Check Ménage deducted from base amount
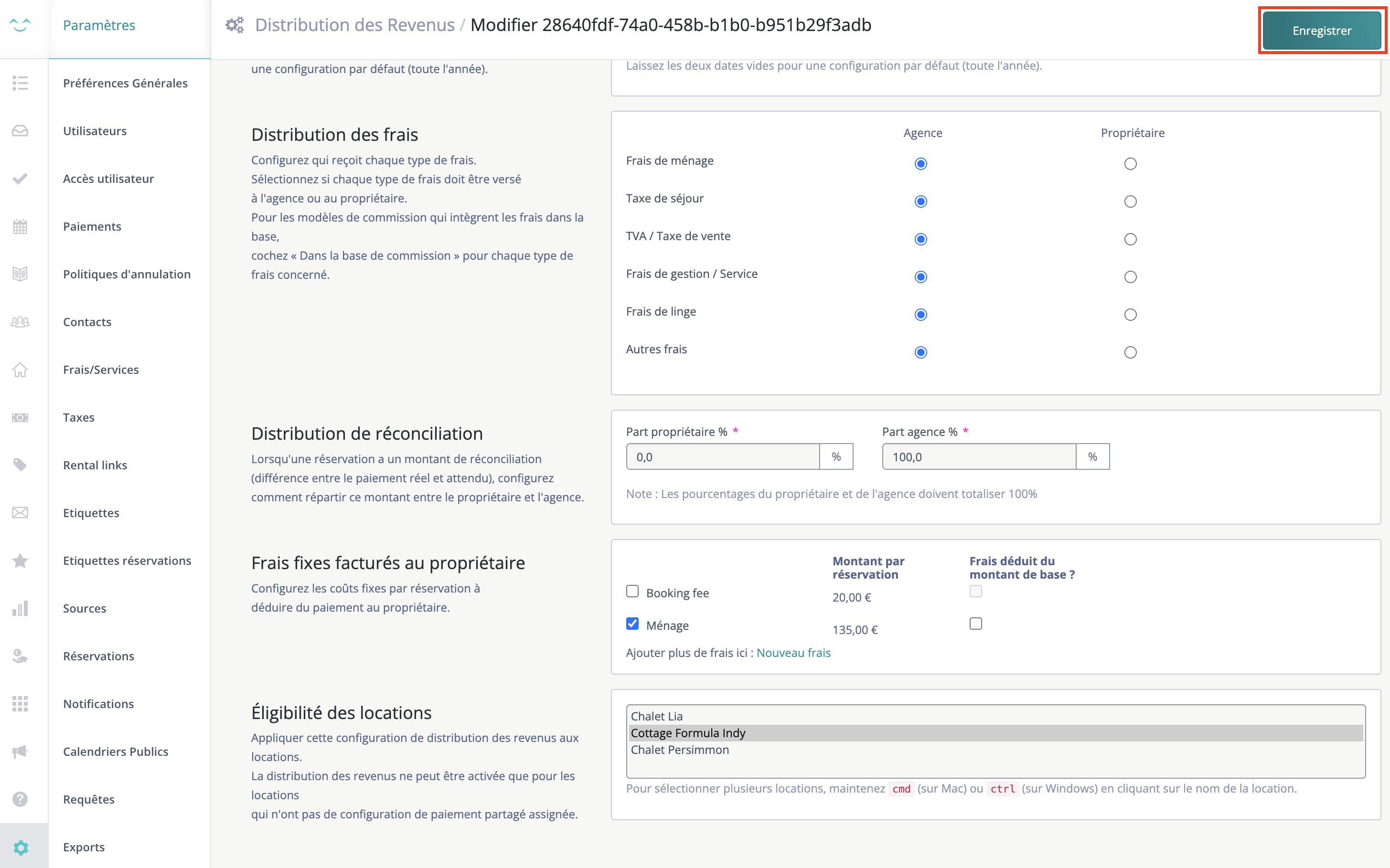 (976, 624)
